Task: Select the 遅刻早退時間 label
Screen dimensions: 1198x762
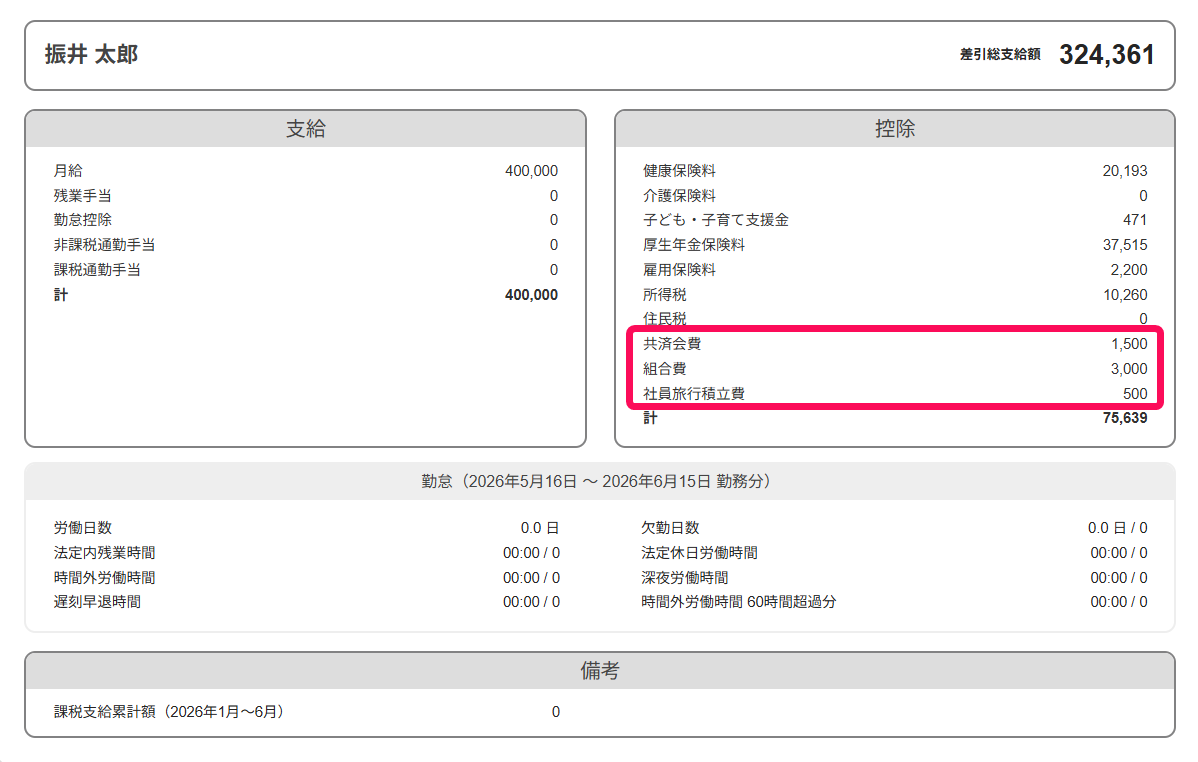Action: pos(97,602)
